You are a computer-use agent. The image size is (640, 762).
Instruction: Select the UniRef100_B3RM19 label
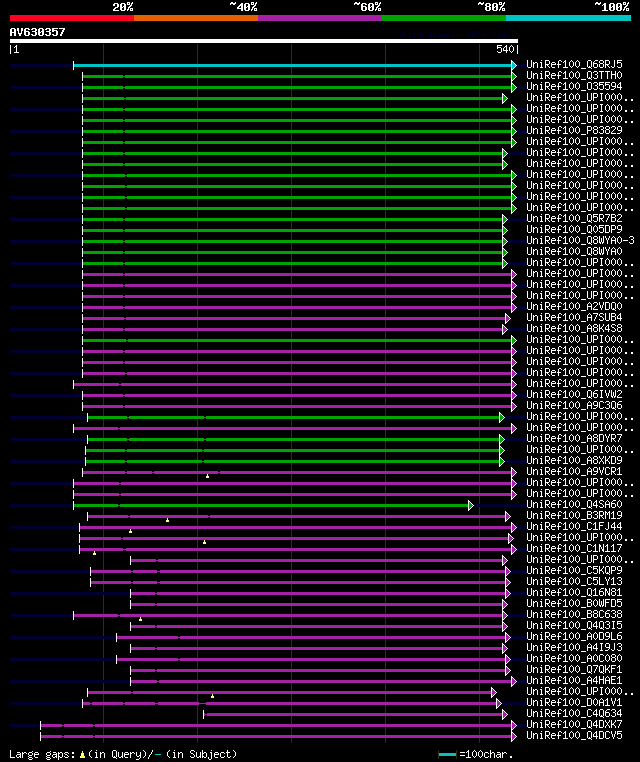click(x=574, y=515)
